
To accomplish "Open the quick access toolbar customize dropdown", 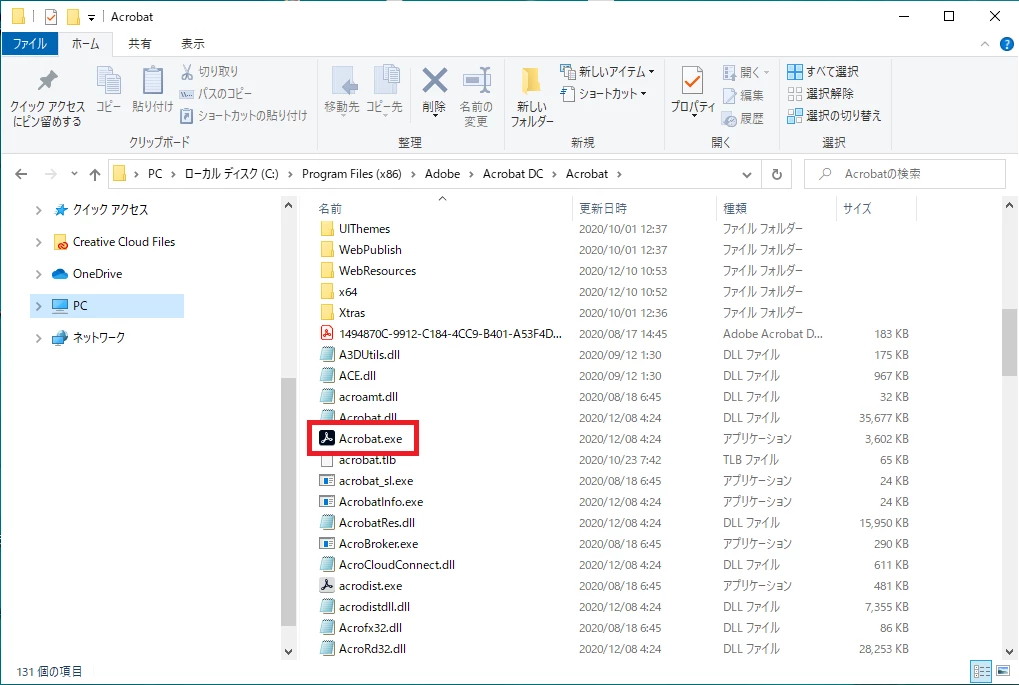I will coord(91,18).
